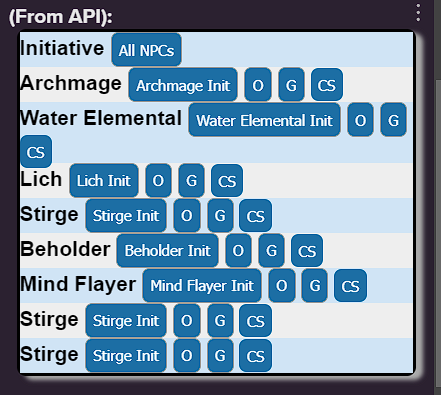The image size is (441, 395).
Task: Click the Mind Flayer row's CS button
Action: click(x=350, y=285)
